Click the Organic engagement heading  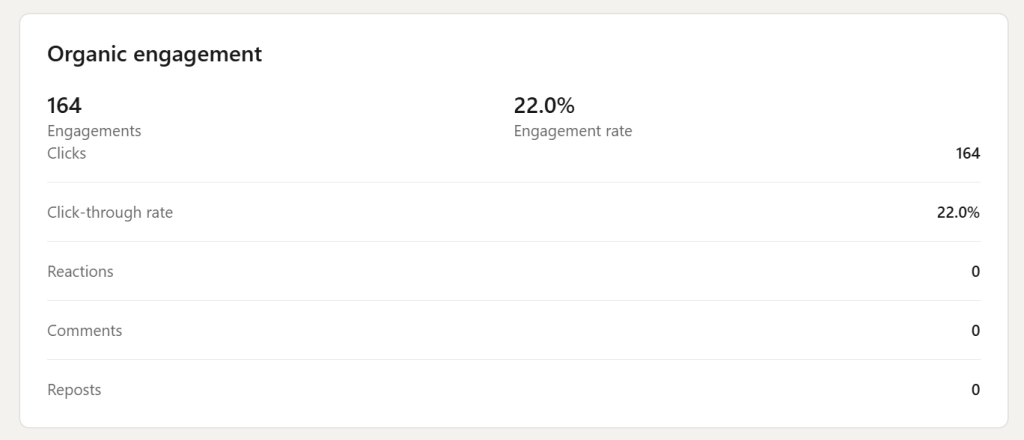coord(154,54)
